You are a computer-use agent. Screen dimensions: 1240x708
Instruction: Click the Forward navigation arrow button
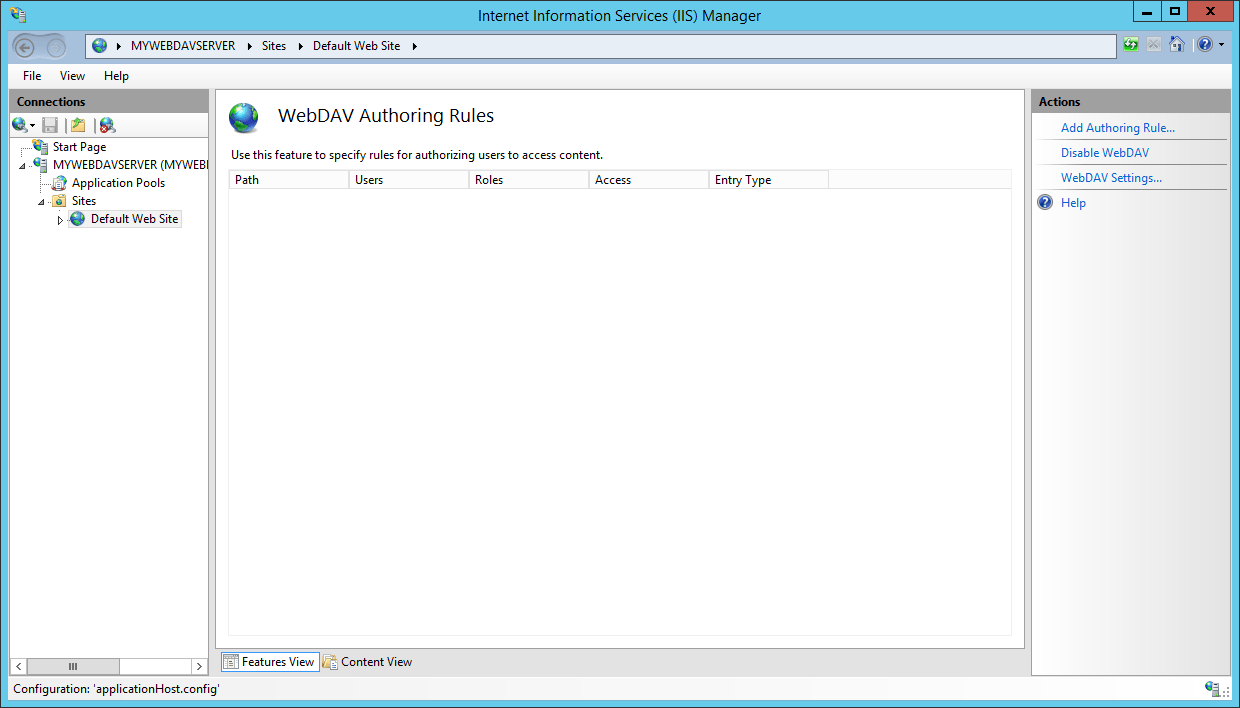coord(55,46)
